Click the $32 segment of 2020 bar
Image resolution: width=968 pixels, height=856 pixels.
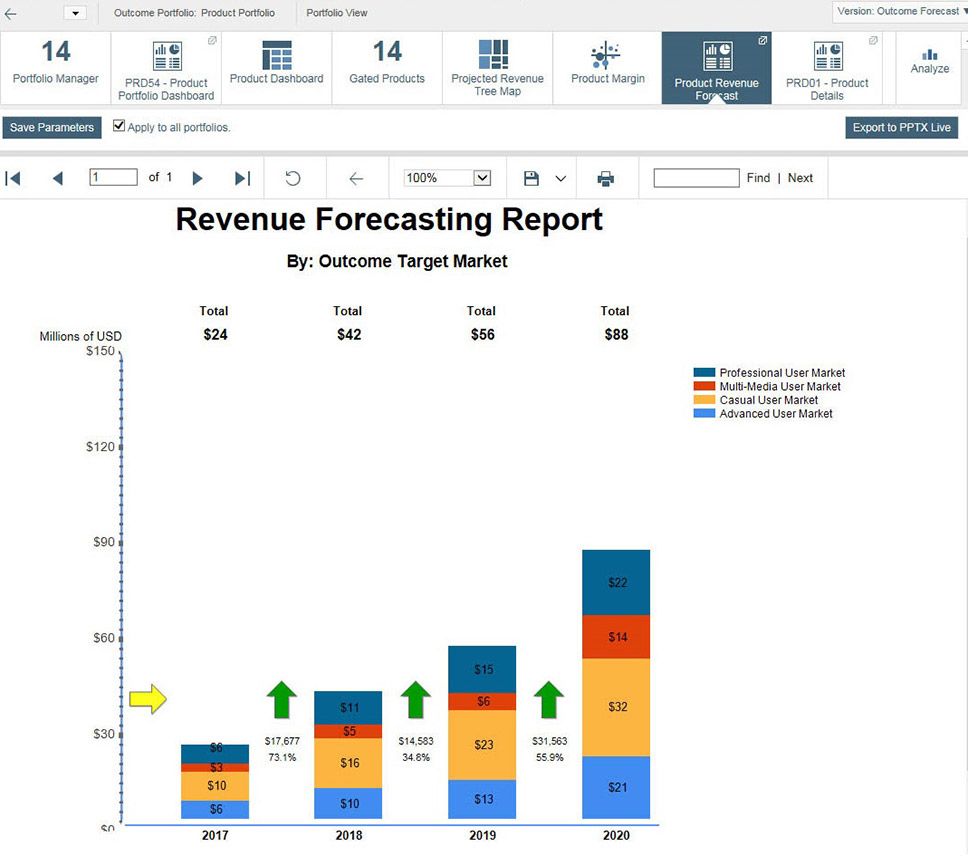pos(616,707)
